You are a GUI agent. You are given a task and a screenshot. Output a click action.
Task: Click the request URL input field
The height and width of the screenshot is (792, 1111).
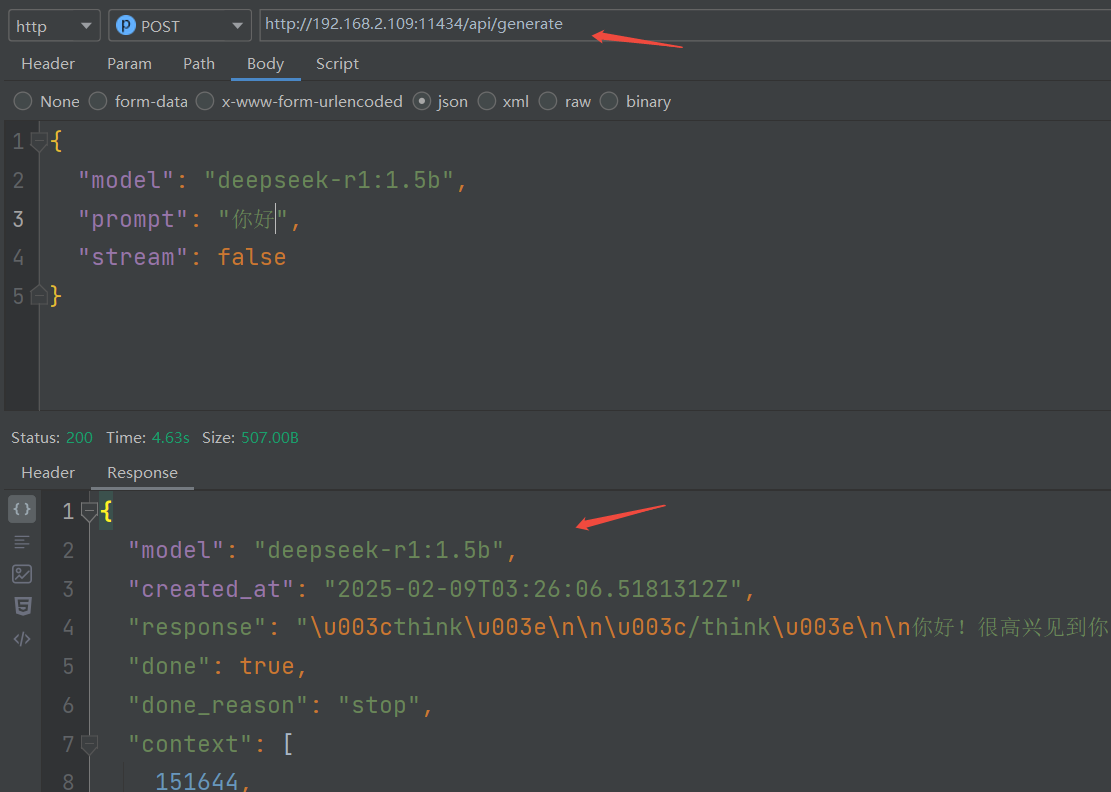(684, 25)
